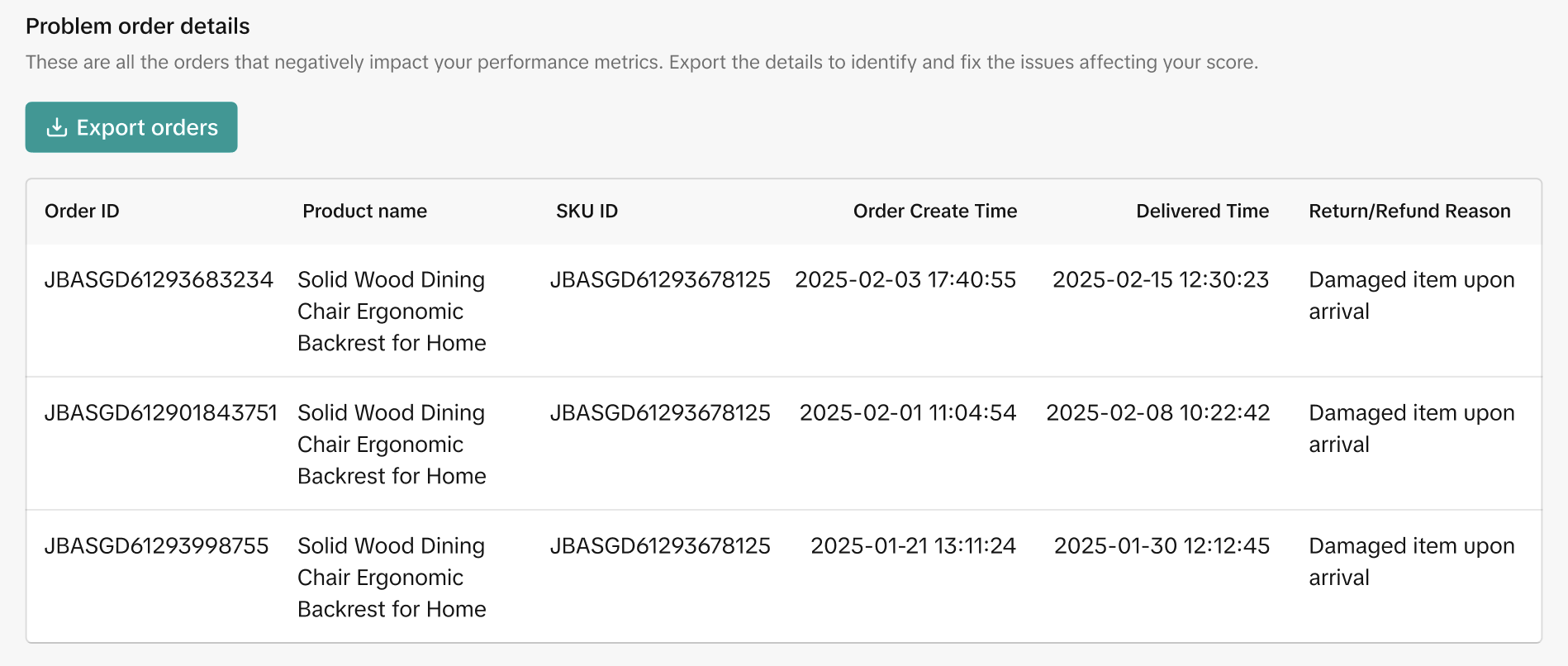Select order ID JBASGD61293998755
Screen dimensions: 1568x666
coord(157,546)
